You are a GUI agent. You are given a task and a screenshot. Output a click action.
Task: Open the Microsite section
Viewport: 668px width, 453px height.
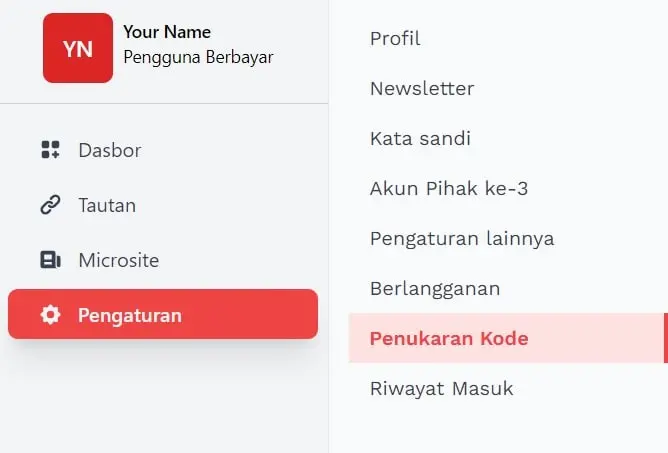118,261
